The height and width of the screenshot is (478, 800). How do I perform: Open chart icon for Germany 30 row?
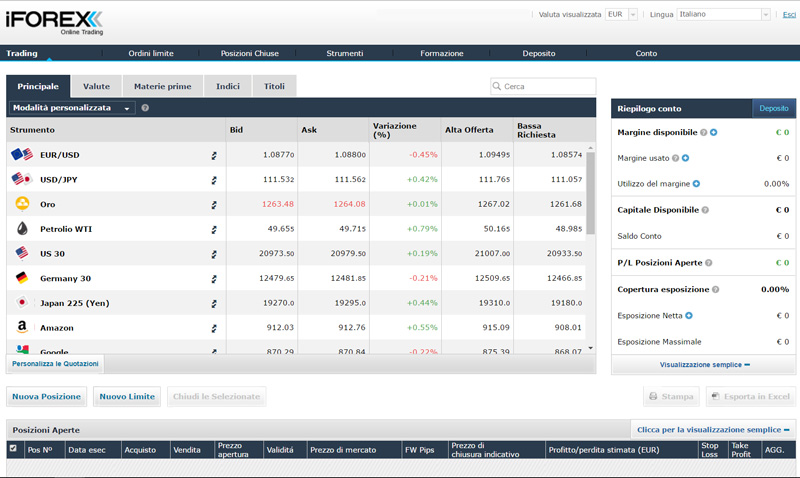click(214, 279)
